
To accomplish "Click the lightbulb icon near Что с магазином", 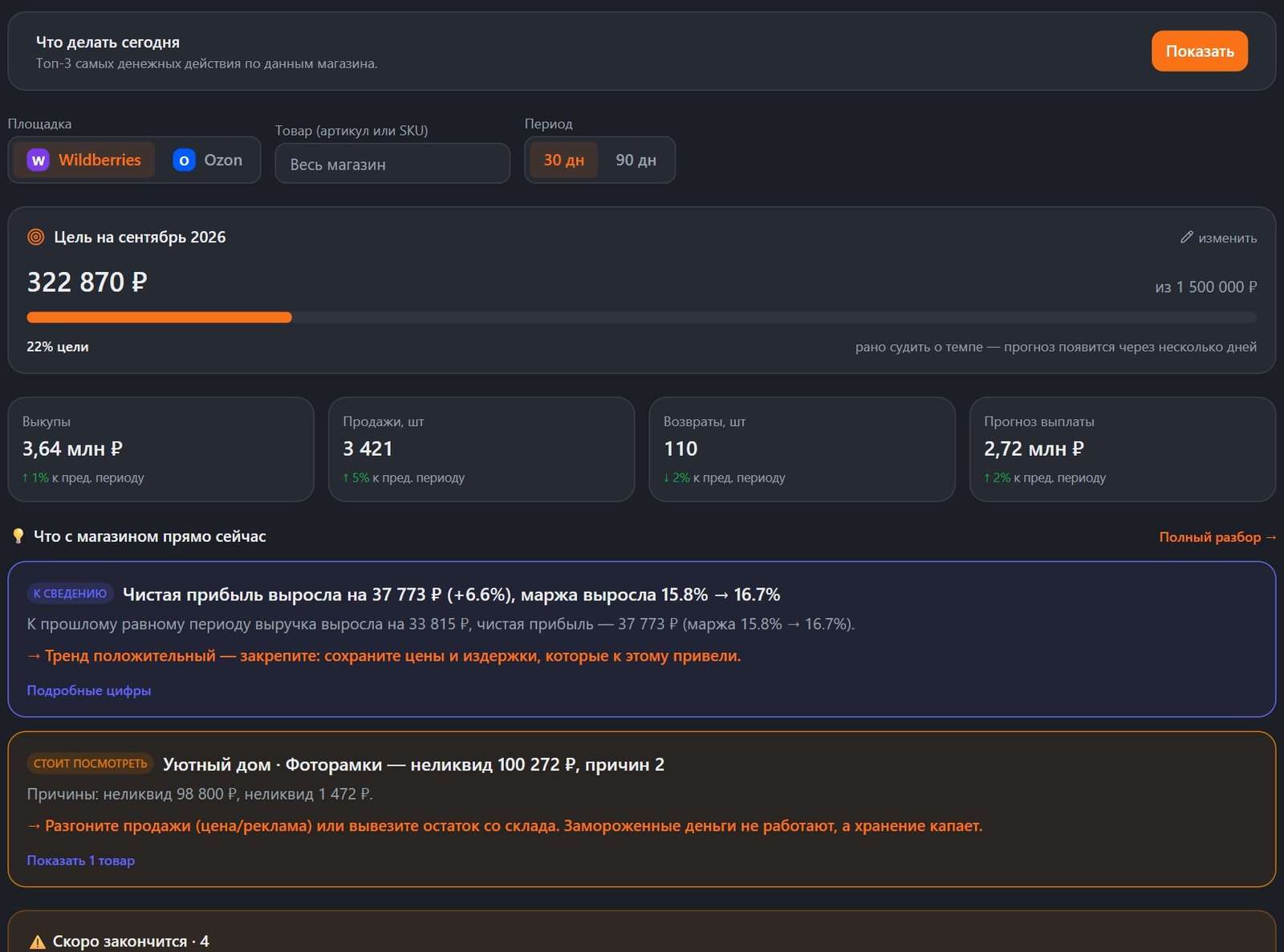I will click(x=18, y=536).
